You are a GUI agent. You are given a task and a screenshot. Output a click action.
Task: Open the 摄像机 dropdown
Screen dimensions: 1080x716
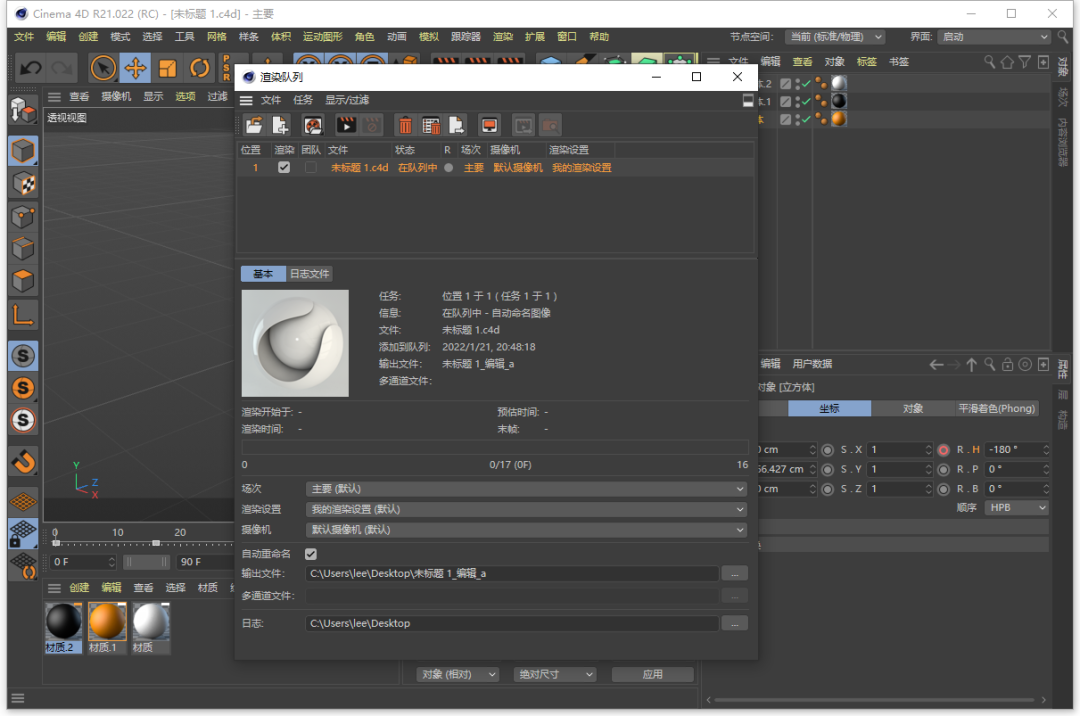click(525, 528)
